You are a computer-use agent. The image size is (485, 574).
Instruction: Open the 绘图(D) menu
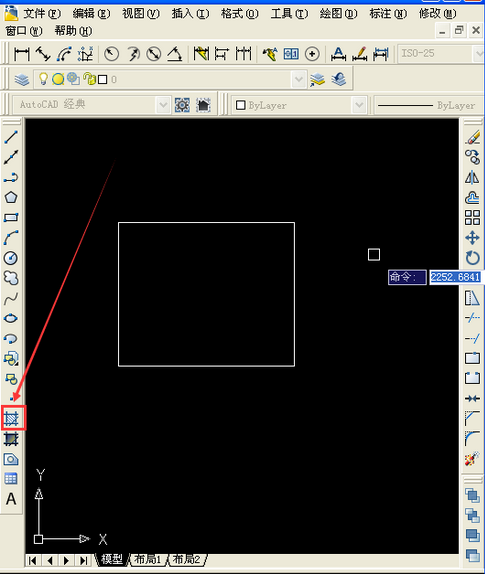pos(339,14)
